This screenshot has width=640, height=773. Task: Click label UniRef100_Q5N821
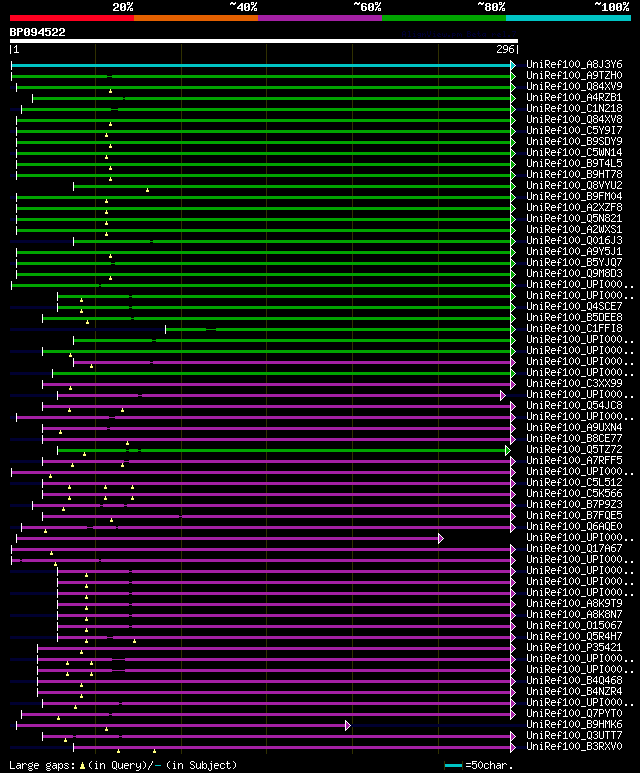click(574, 218)
